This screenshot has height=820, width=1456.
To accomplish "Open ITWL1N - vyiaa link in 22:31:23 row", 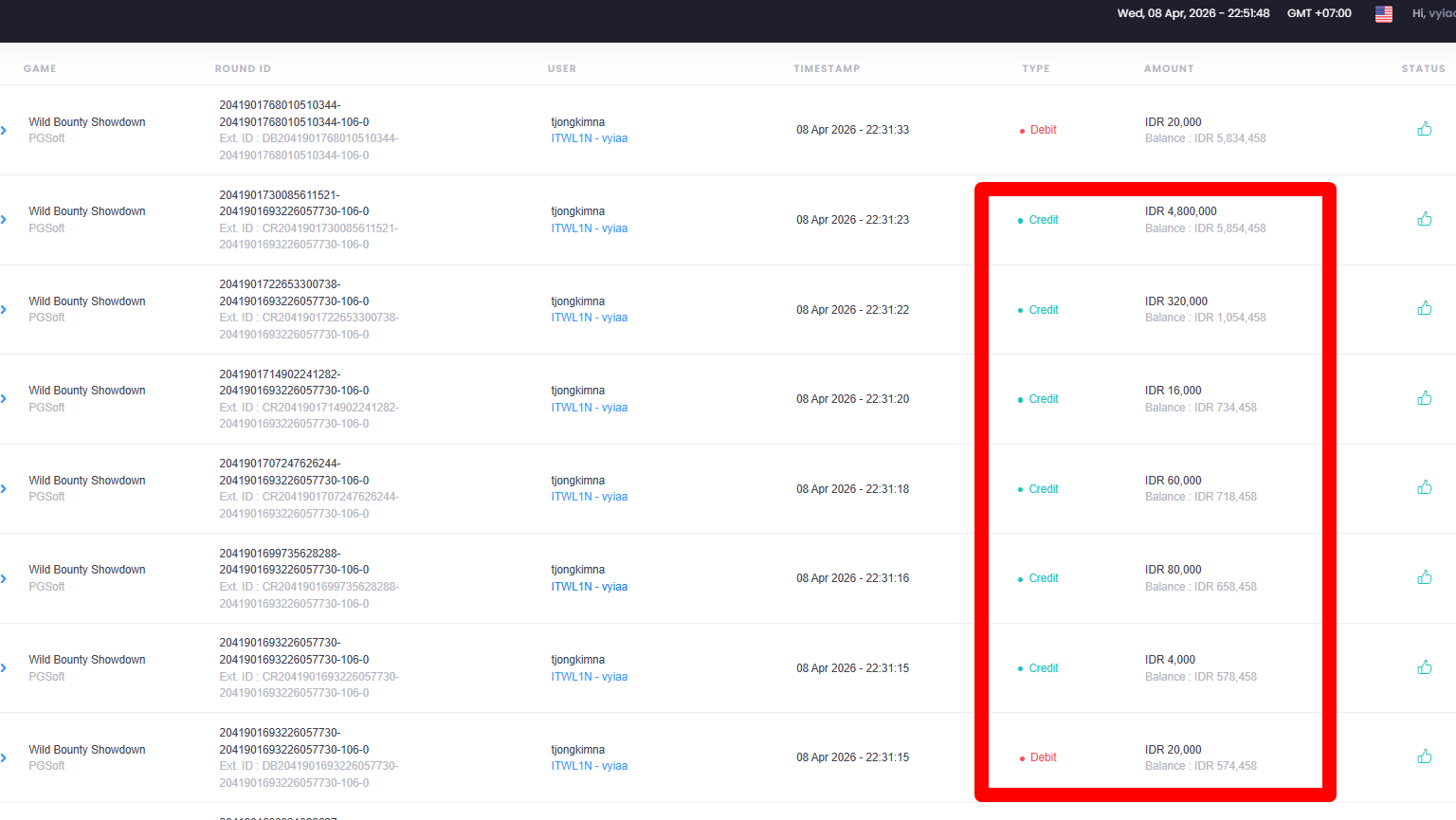I will [x=589, y=228].
